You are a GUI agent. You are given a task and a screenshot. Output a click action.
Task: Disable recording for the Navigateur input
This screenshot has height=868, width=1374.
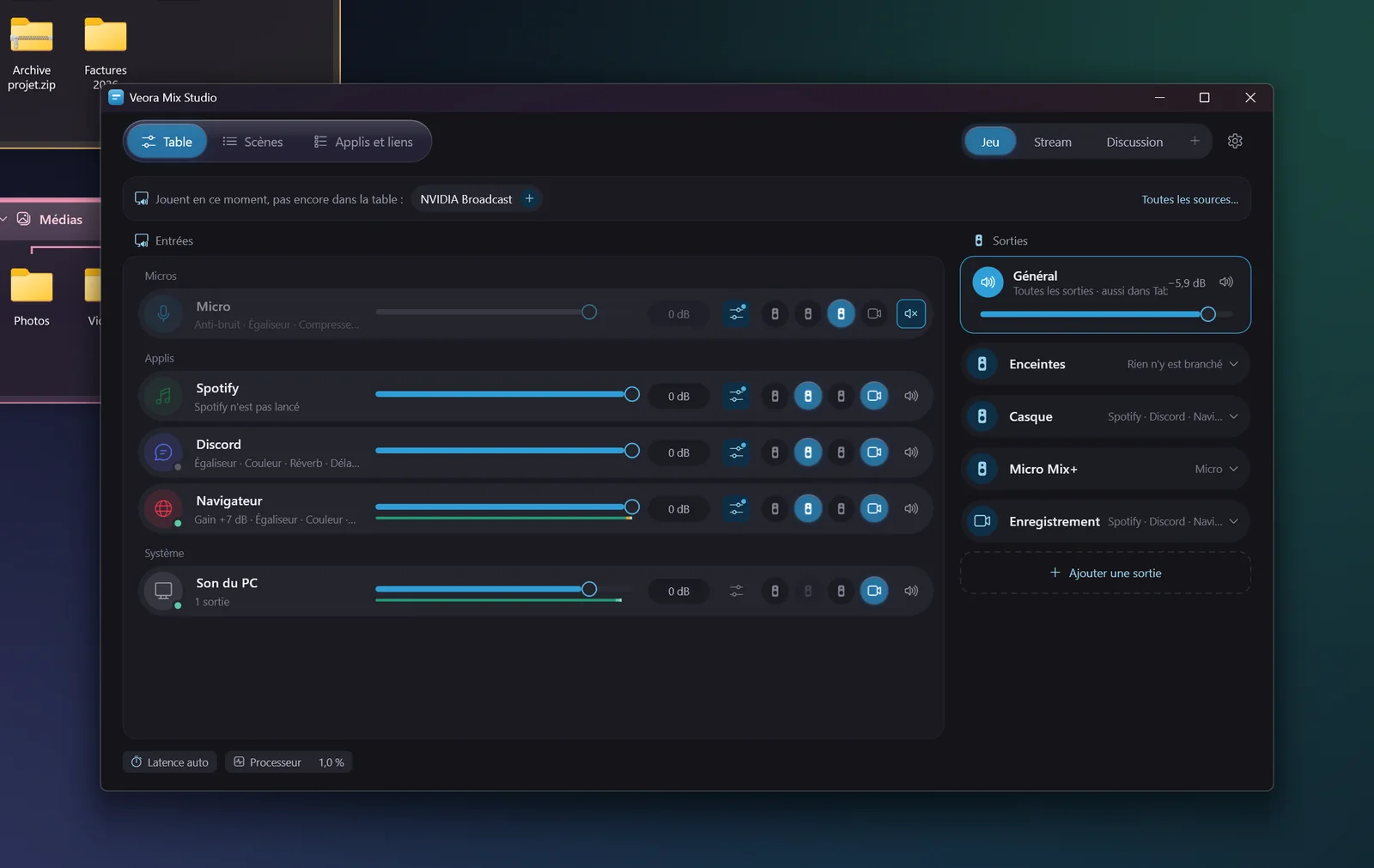click(874, 509)
